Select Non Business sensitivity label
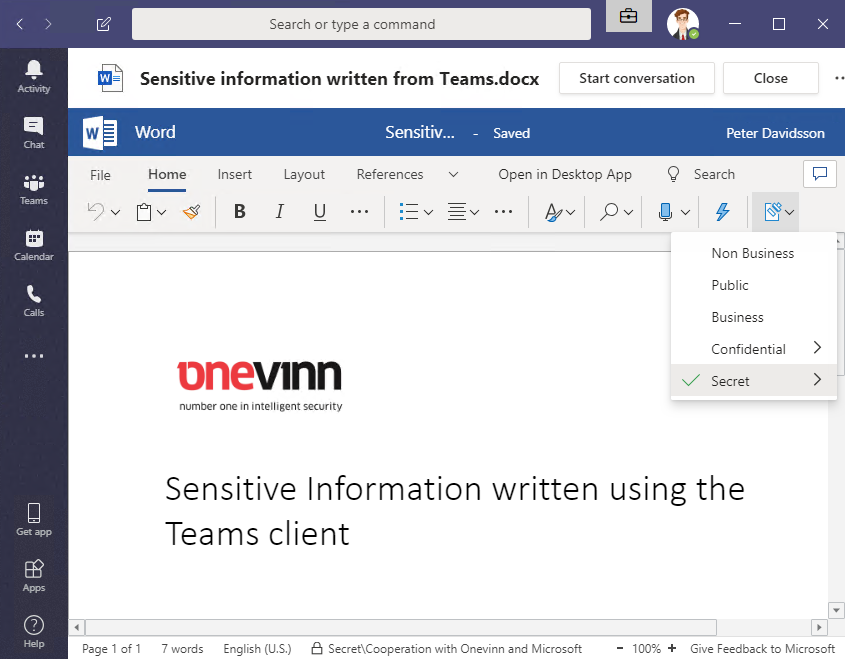This screenshot has height=659, width=845. (x=754, y=253)
